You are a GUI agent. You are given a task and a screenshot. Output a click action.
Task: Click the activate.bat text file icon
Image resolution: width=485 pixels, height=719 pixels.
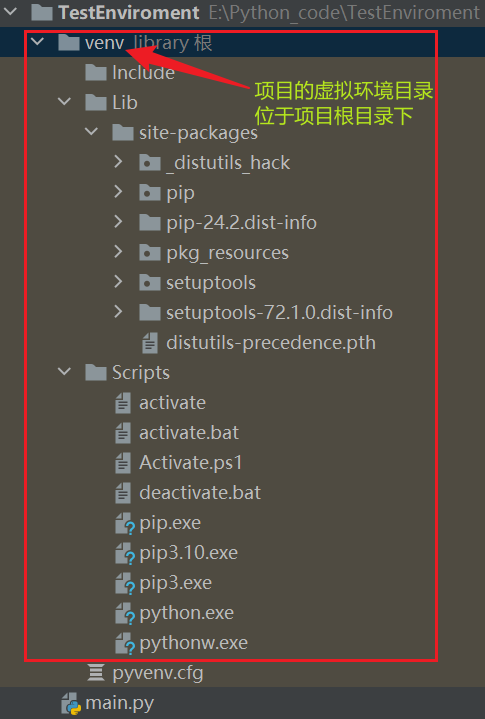122,433
